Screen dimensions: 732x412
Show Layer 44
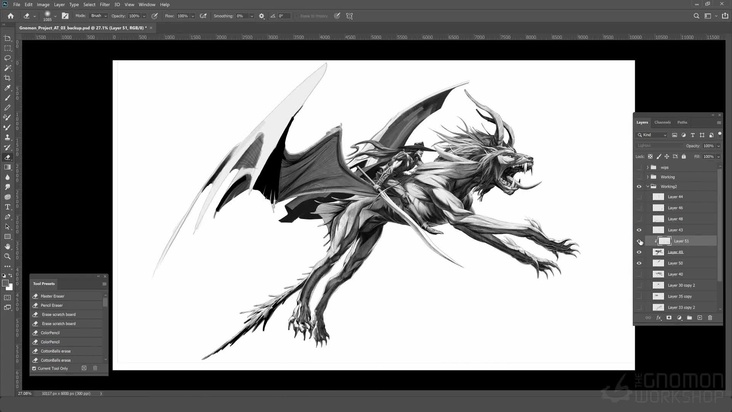[639, 197]
